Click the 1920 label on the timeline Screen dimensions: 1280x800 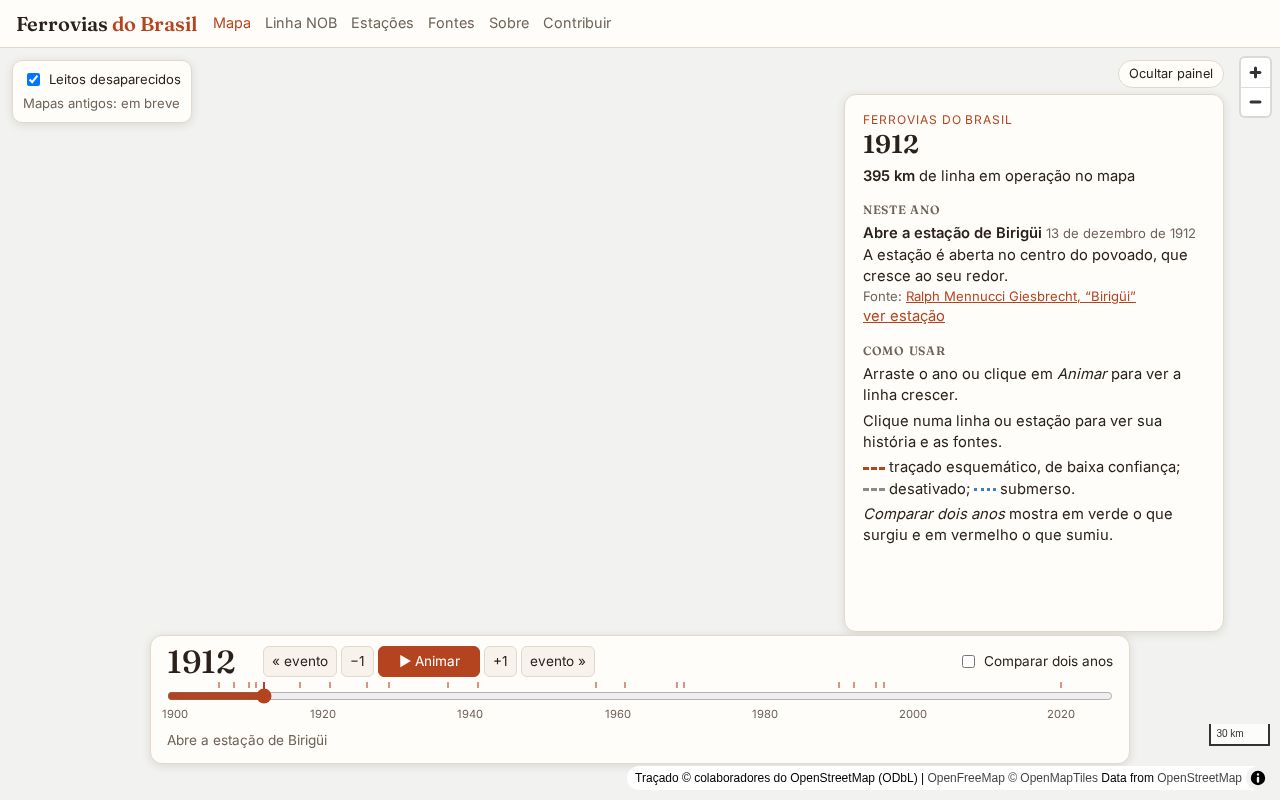click(323, 714)
